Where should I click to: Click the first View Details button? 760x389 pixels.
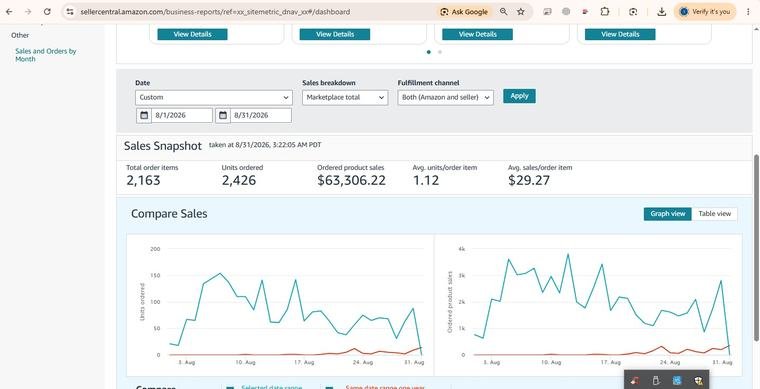click(x=192, y=34)
